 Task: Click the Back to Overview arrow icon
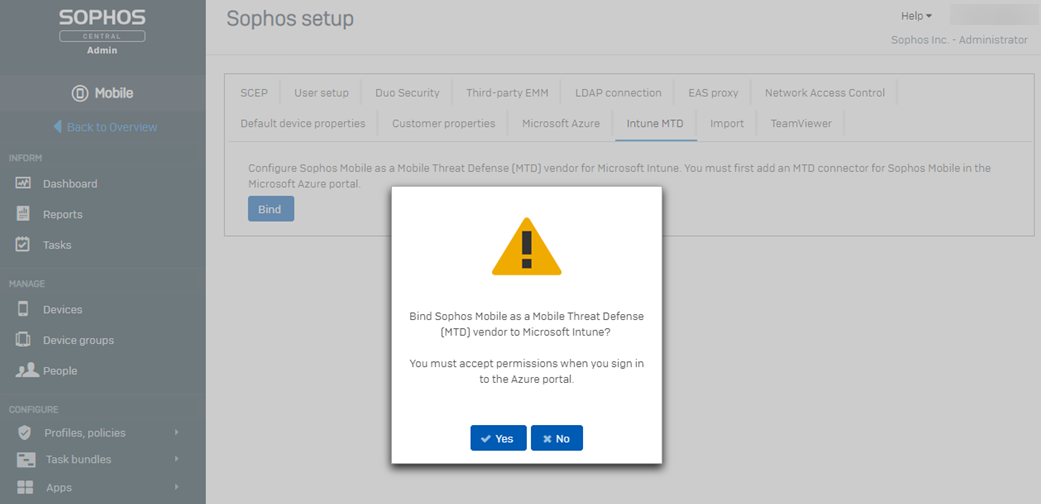(58, 126)
